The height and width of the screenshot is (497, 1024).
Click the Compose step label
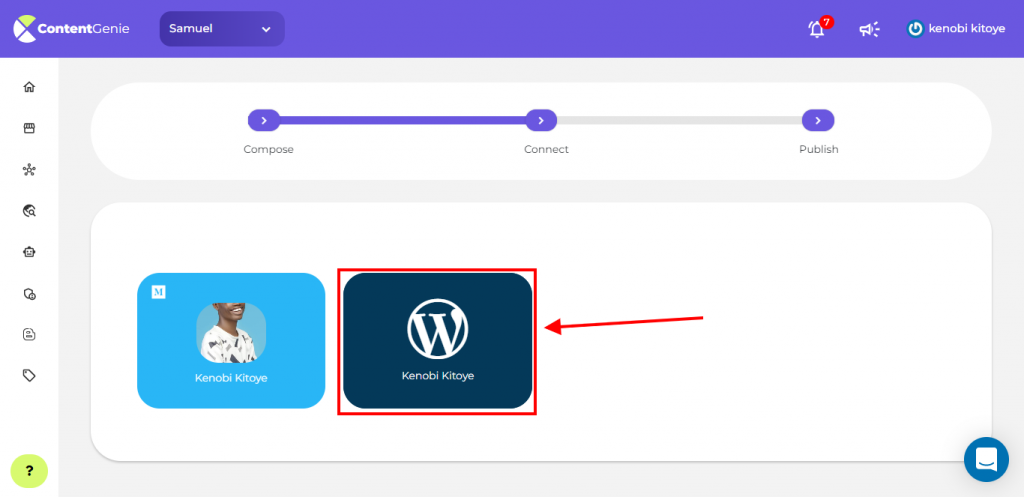[x=268, y=150]
